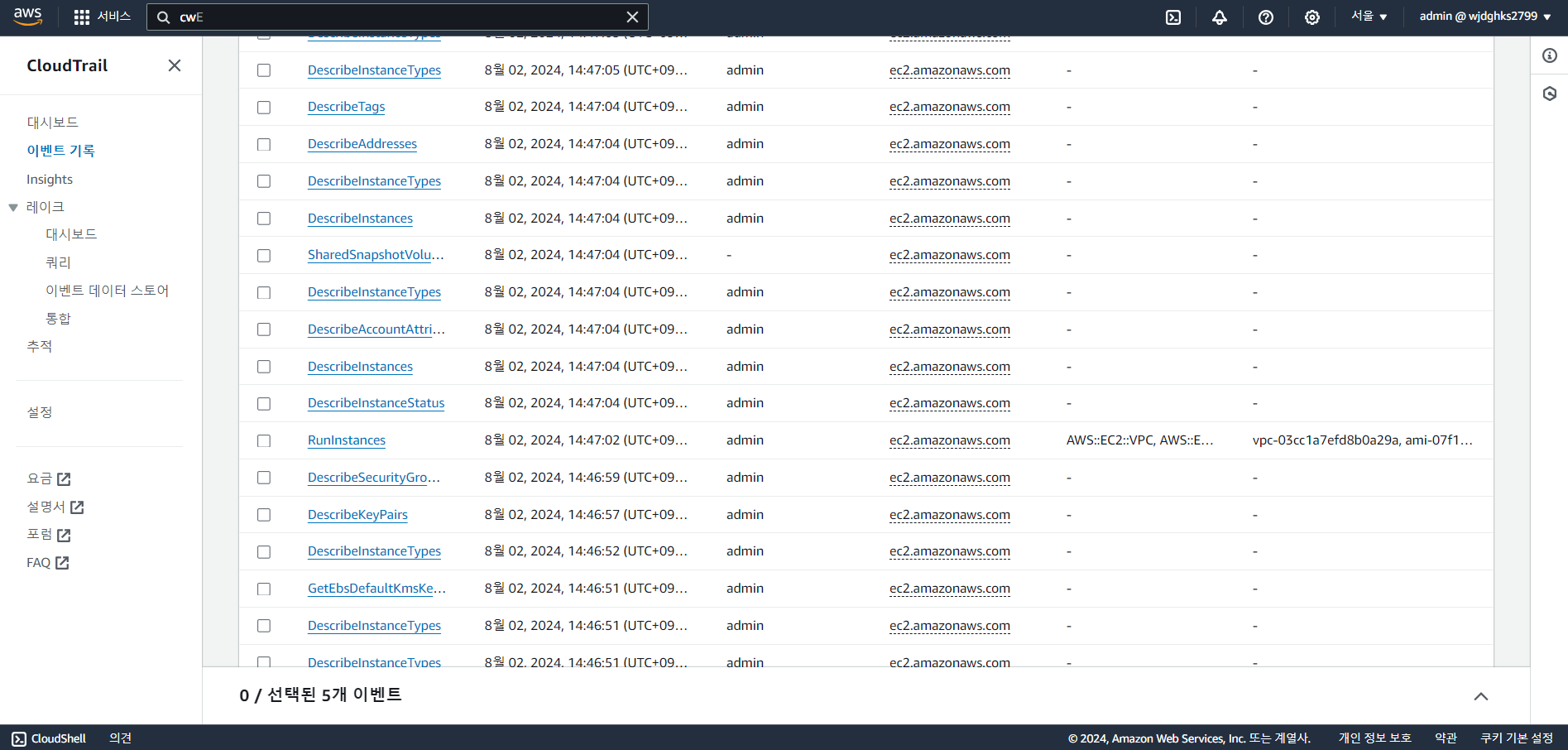Image resolution: width=1568 pixels, height=750 pixels.
Task: Expand the selected events details panel
Action: (x=1481, y=696)
